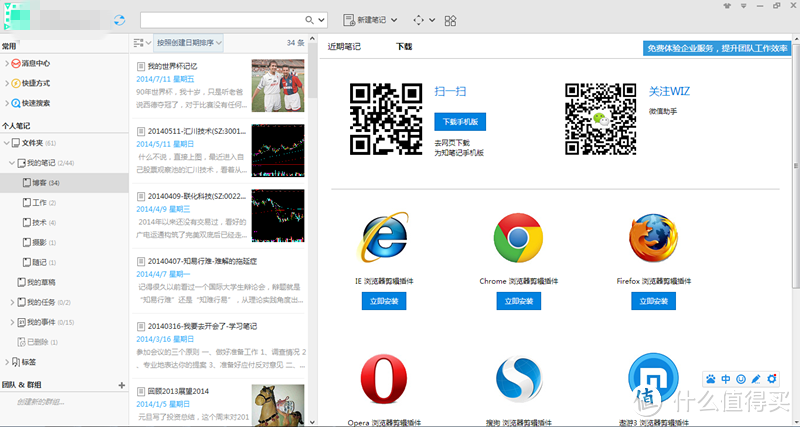Click the 扫一扫 link
This screenshot has width=800, height=427.
450,92
